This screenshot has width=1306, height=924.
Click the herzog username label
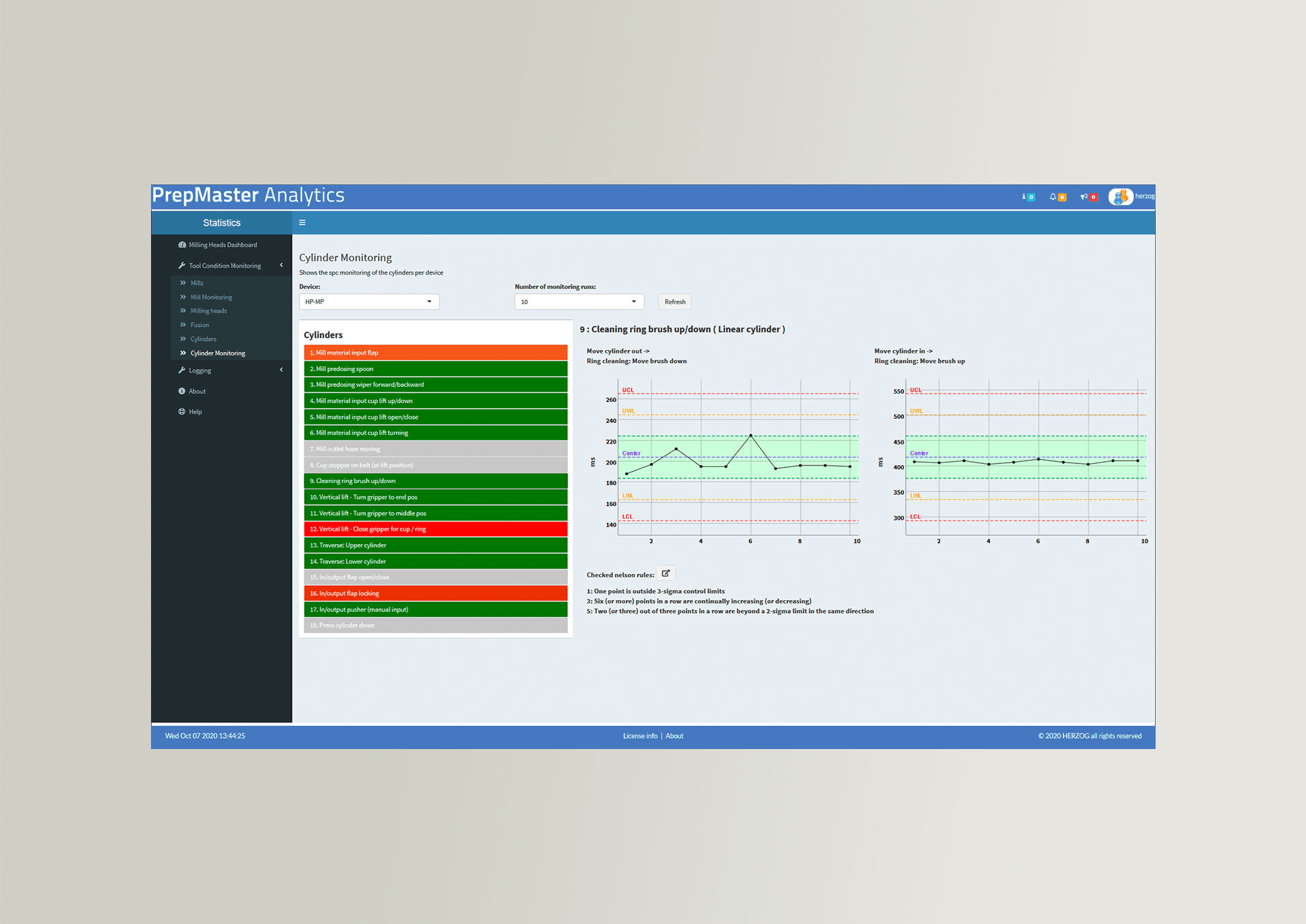1145,196
